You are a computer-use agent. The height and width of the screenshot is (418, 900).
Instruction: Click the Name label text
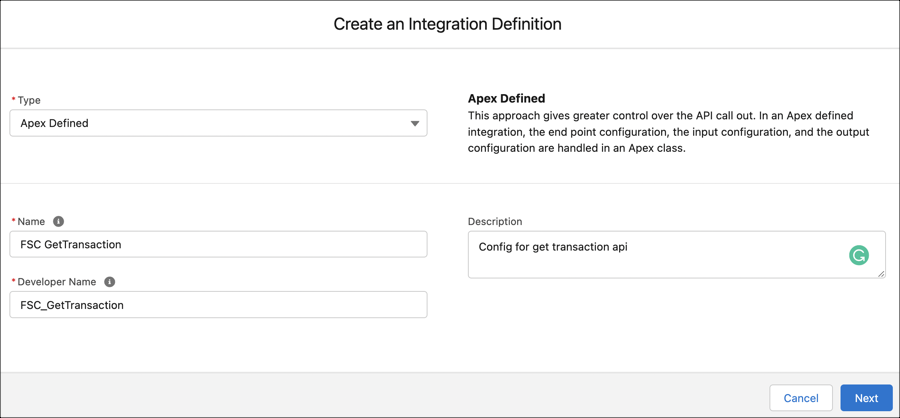tap(31, 221)
